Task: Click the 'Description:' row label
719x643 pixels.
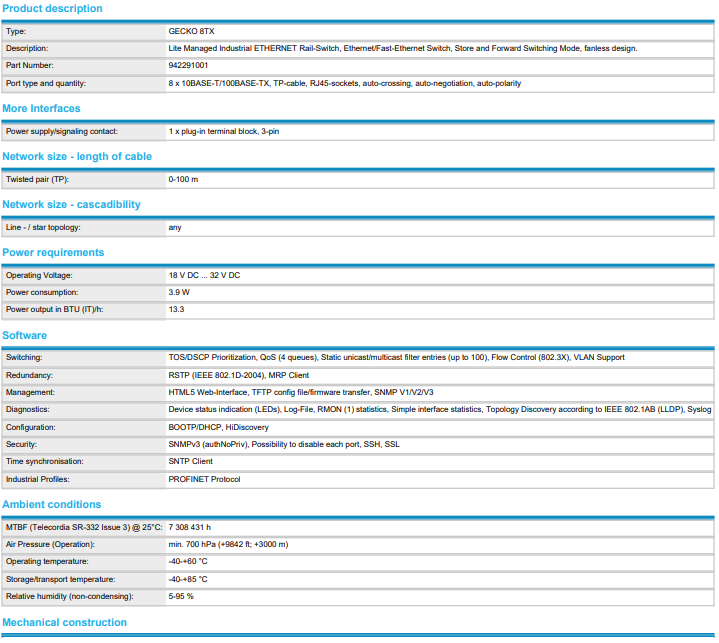Action: (x=27, y=49)
